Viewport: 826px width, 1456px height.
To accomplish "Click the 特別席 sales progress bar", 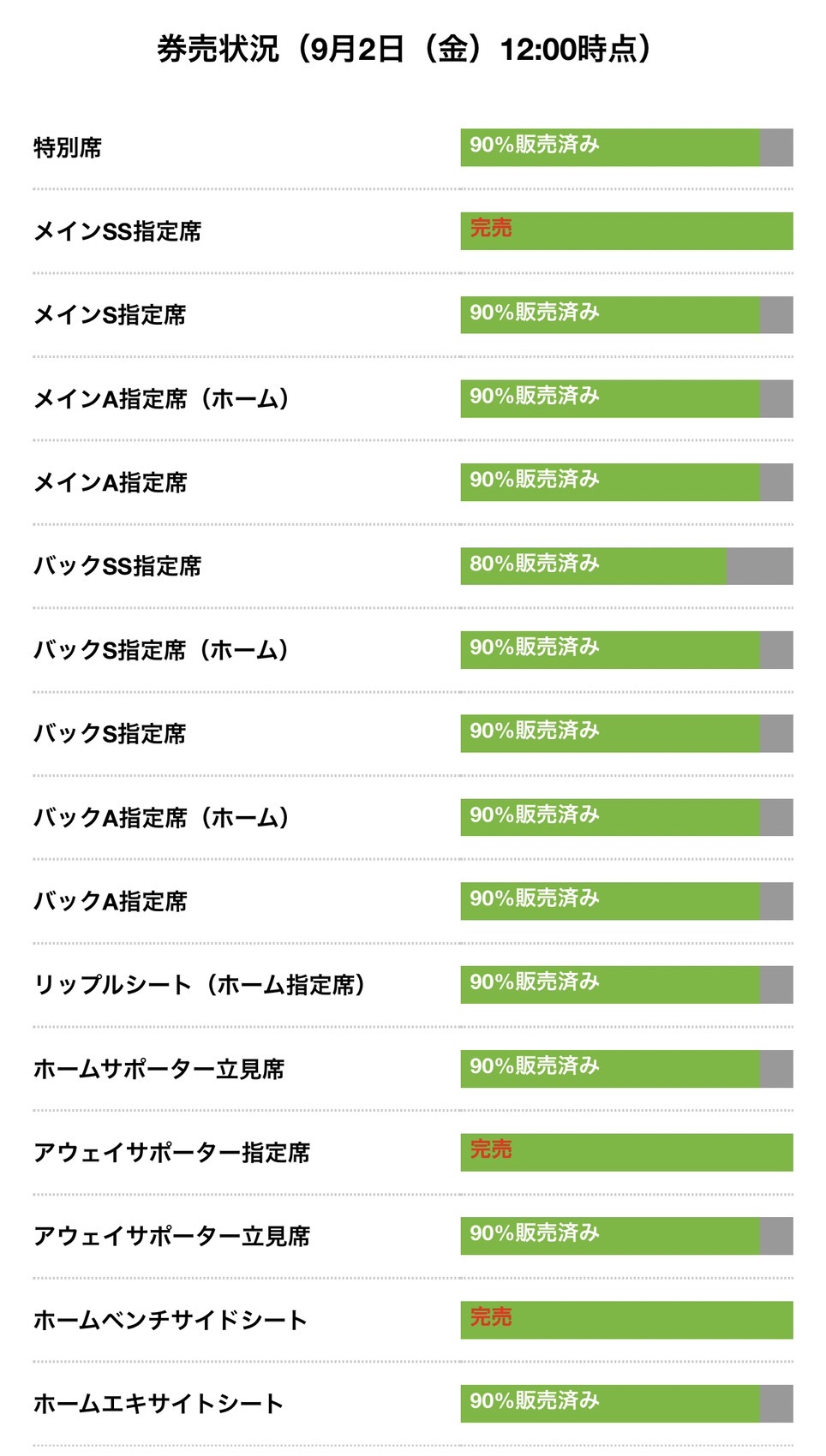I will pos(626,147).
